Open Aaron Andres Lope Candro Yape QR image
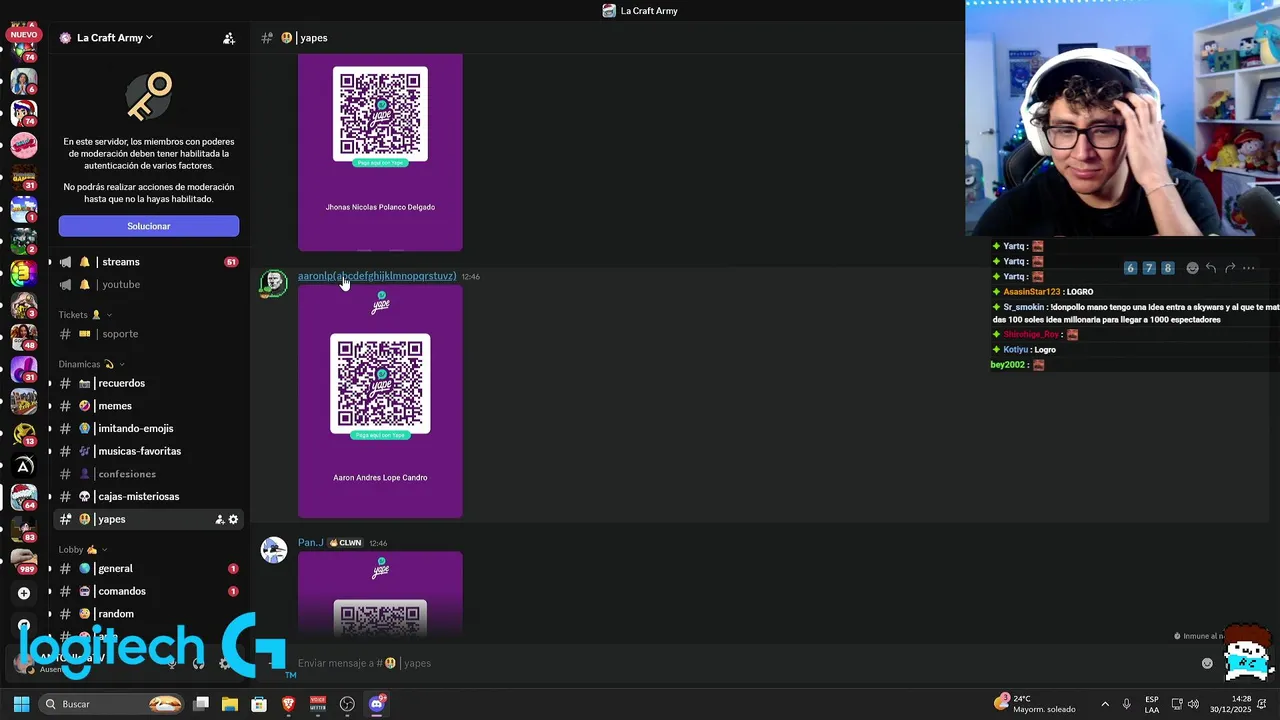Image resolution: width=1280 pixels, height=720 pixels. pyautogui.click(x=380, y=402)
